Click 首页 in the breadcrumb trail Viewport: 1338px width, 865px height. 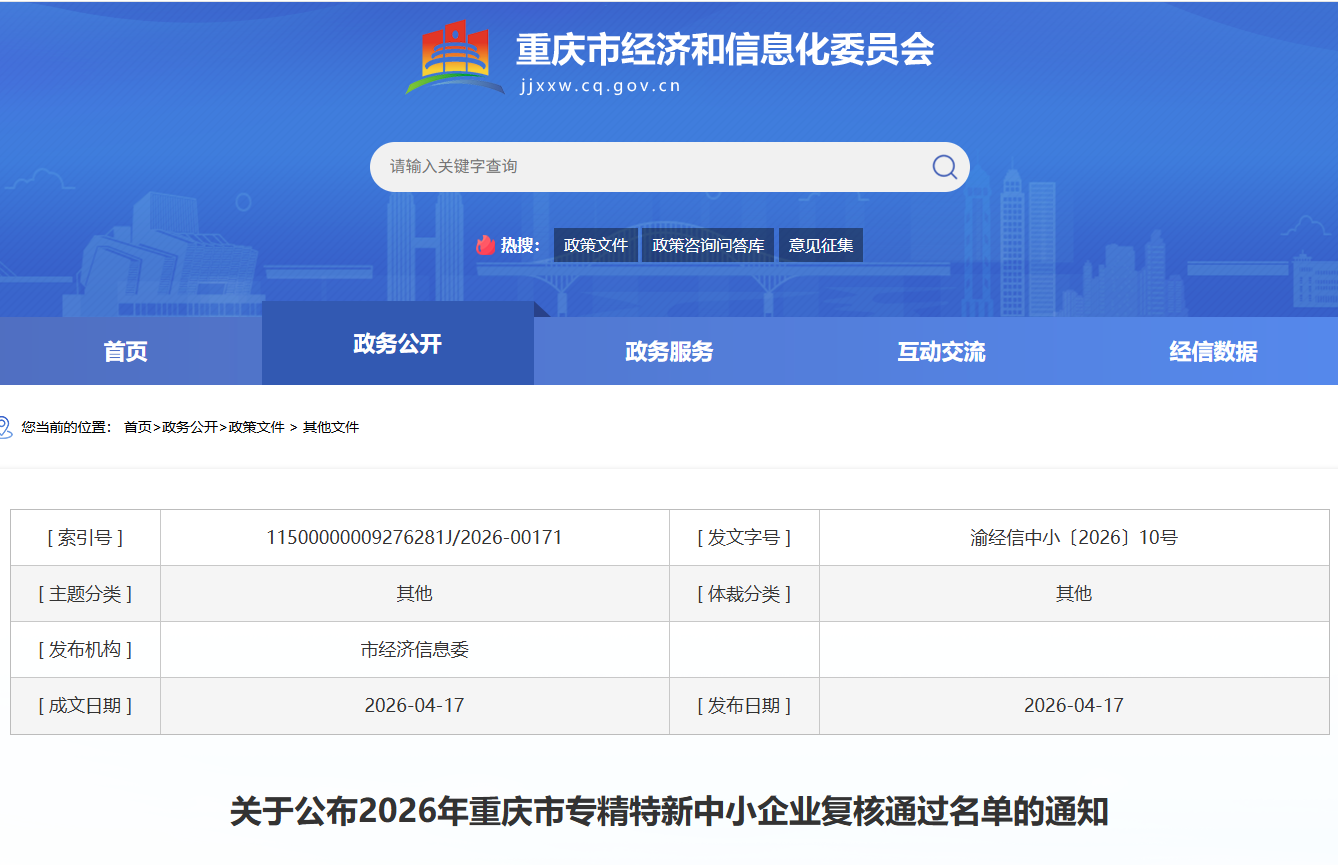(137, 427)
